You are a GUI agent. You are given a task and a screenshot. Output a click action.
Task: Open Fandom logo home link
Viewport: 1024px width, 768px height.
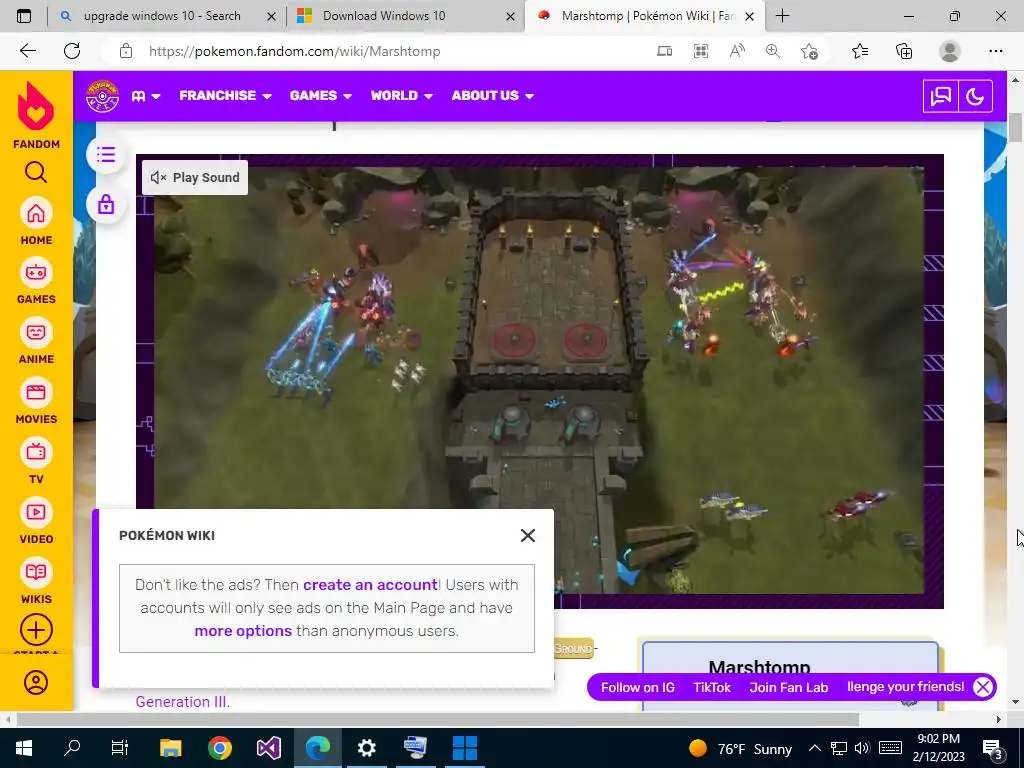coord(36,116)
